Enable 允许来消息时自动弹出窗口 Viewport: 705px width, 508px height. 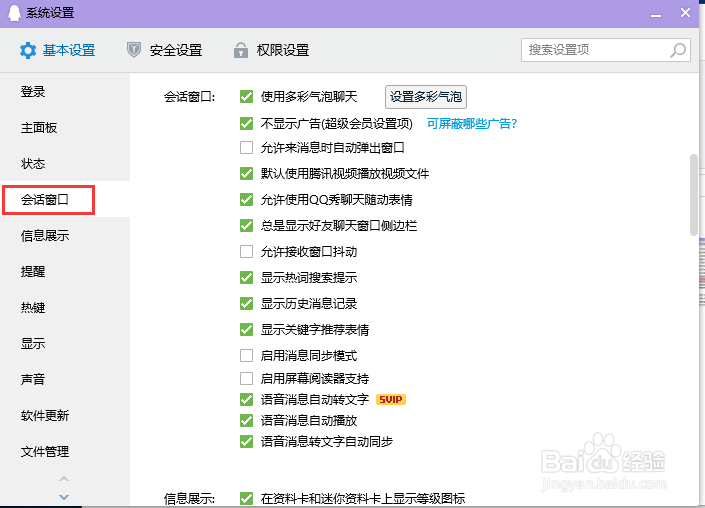246,147
